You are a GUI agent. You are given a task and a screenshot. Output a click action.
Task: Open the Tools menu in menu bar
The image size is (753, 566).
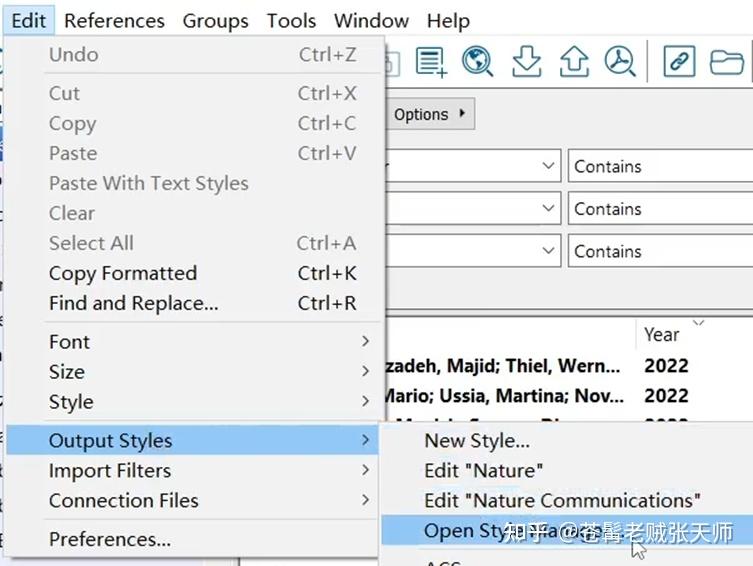coord(291,20)
